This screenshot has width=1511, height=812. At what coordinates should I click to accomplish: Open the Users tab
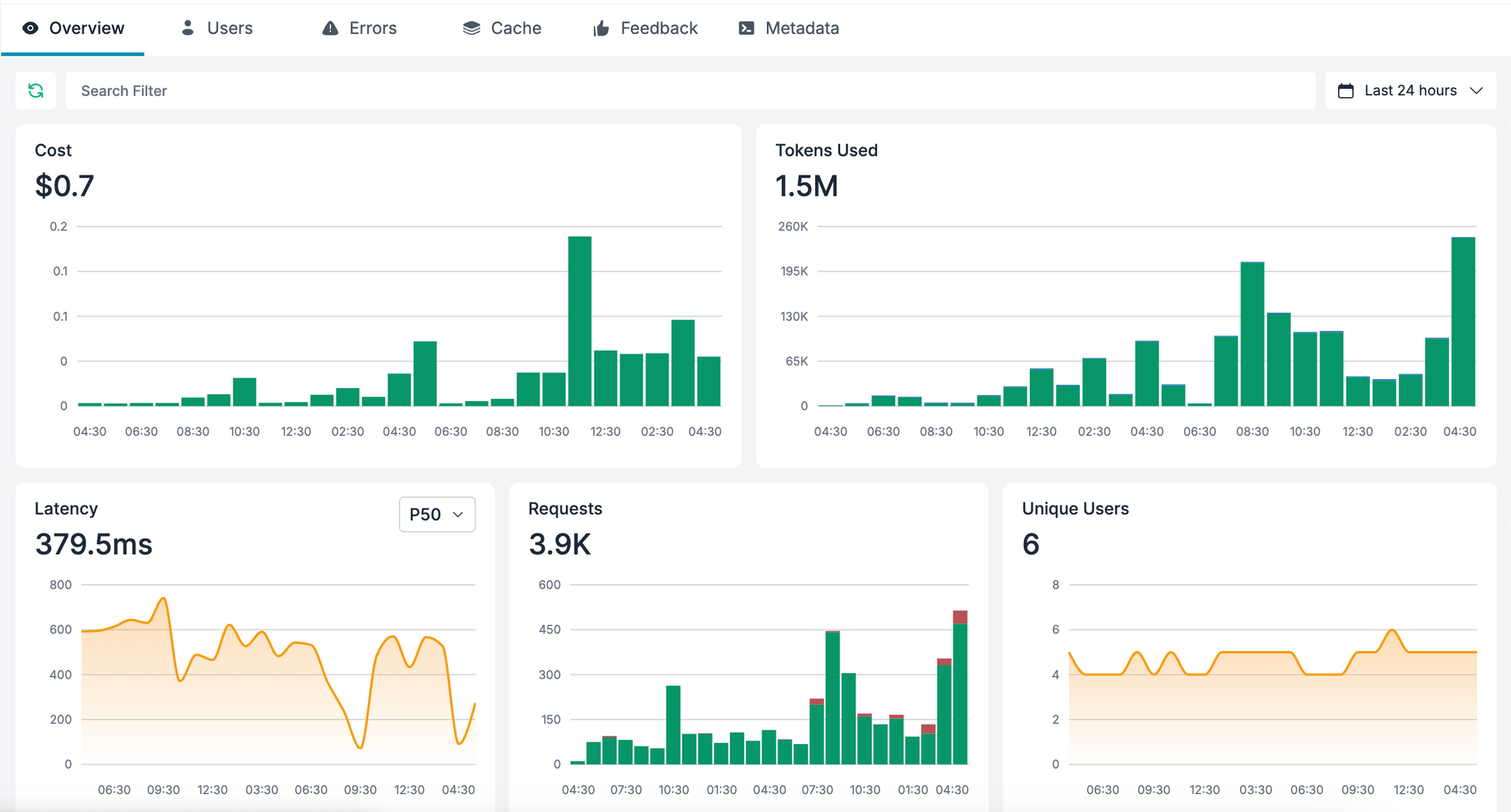pos(229,28)
